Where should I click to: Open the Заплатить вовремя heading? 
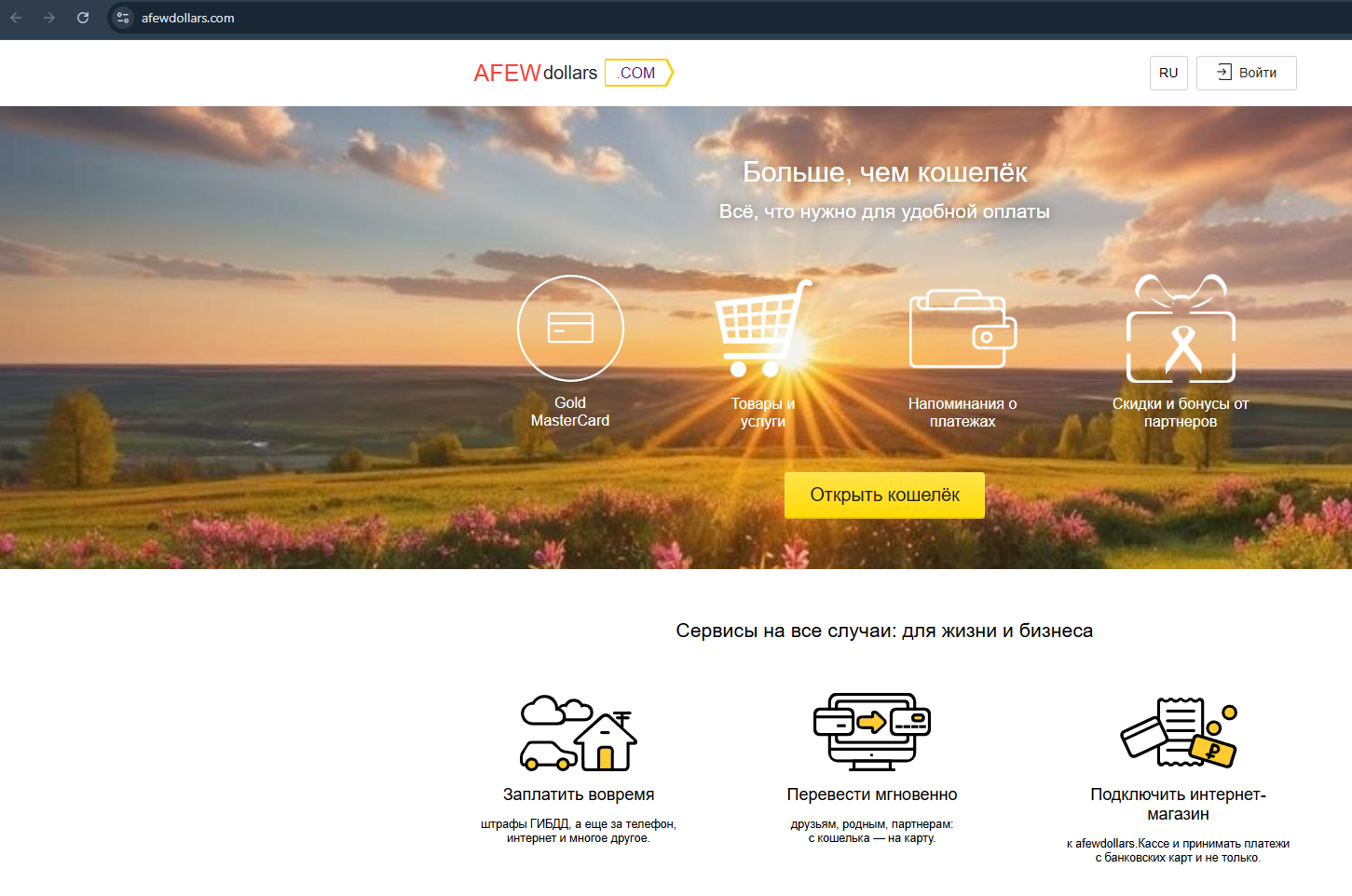(579, 794)
